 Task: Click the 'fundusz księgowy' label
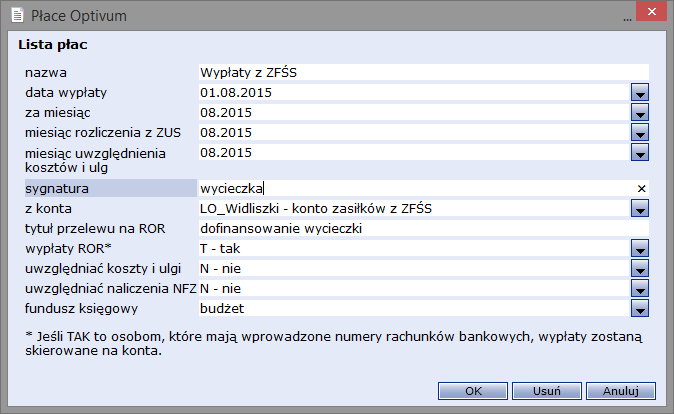(x=81, y=309)
